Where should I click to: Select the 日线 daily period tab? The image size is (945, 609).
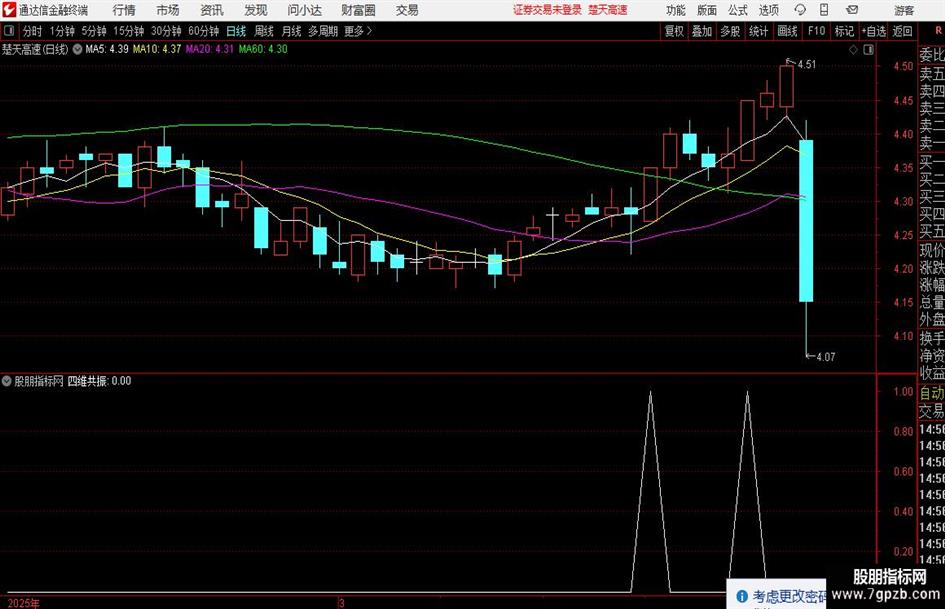(x=236, y=31)
